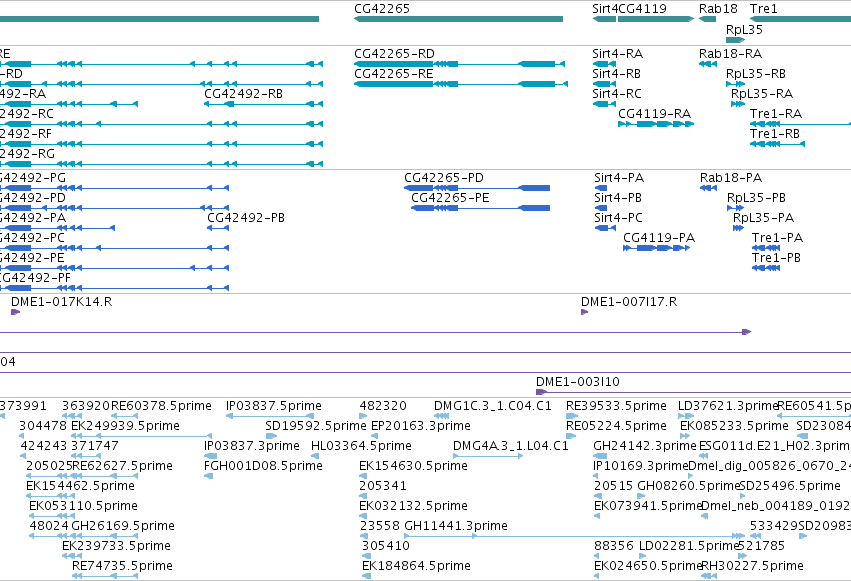Select the Tre1-RA transcript
Viewport: 851px width, 581px height.
click(801, 124)
